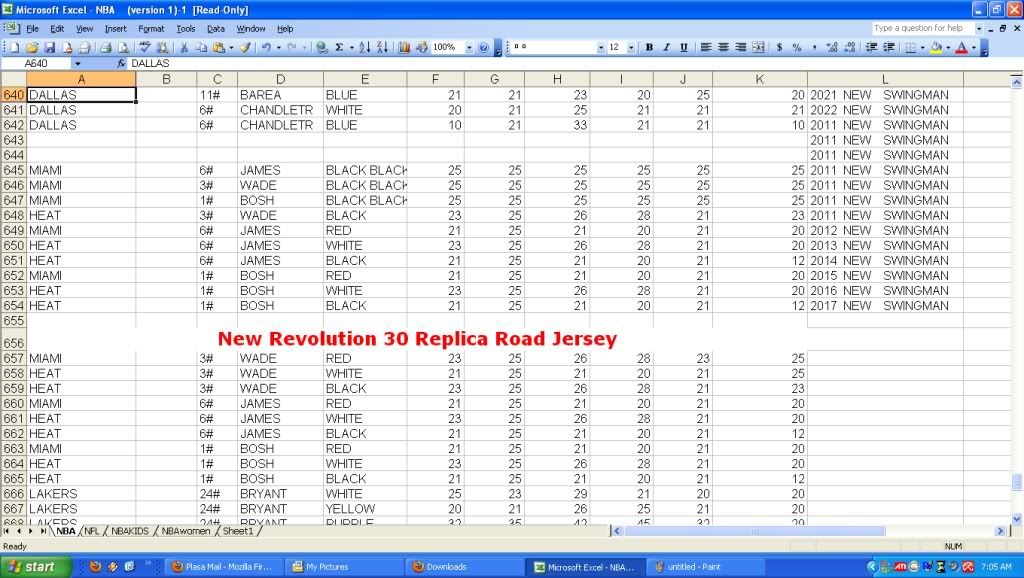Save the workbook with floppy icon

coord(49,47)
